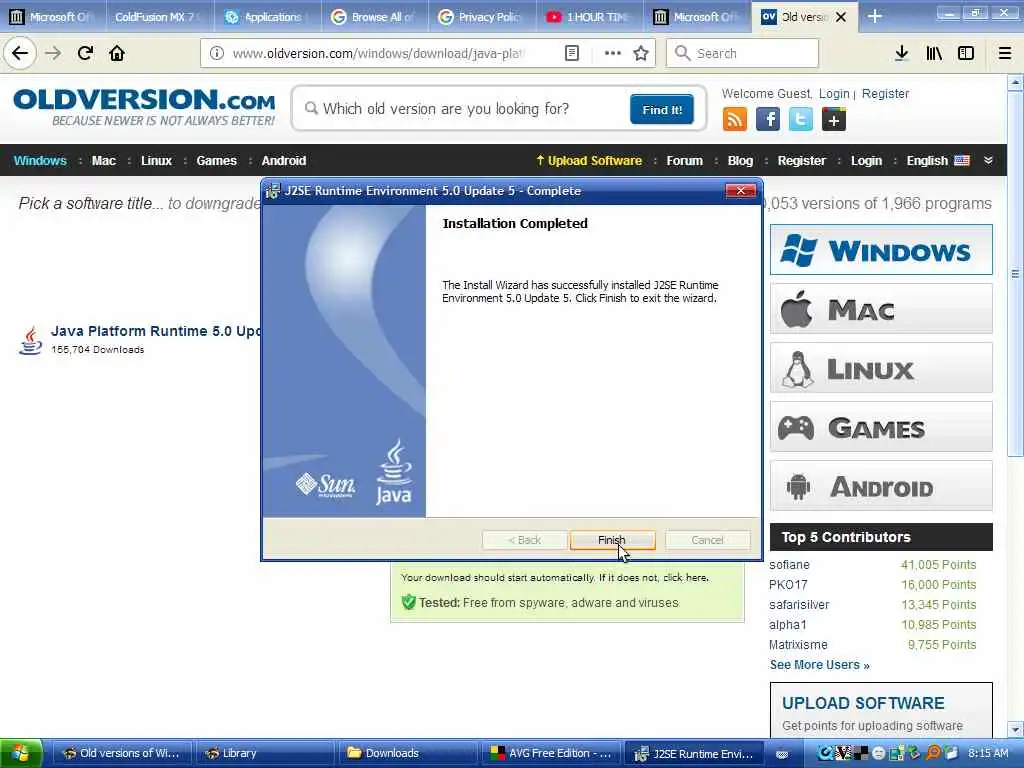Screen dimensions: 1024x768
Task: Switch to the Browse All tab
Action: coord(374,16)
